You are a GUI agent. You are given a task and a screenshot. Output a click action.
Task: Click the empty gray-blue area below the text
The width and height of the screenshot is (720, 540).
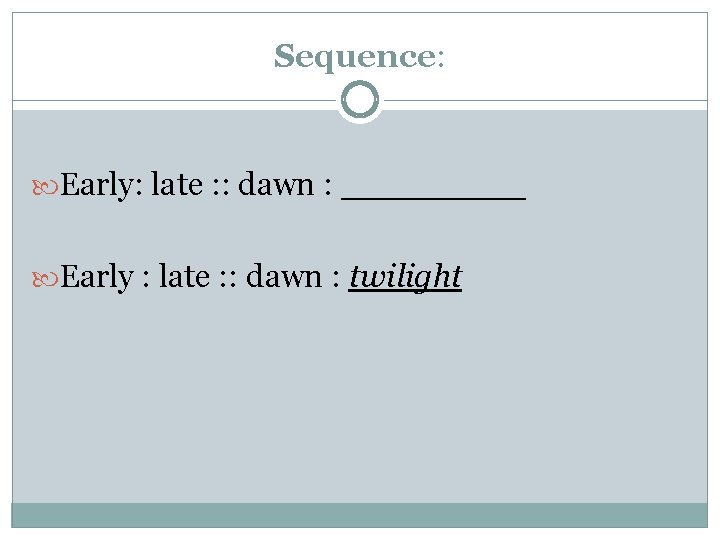[x=360, y=400]
